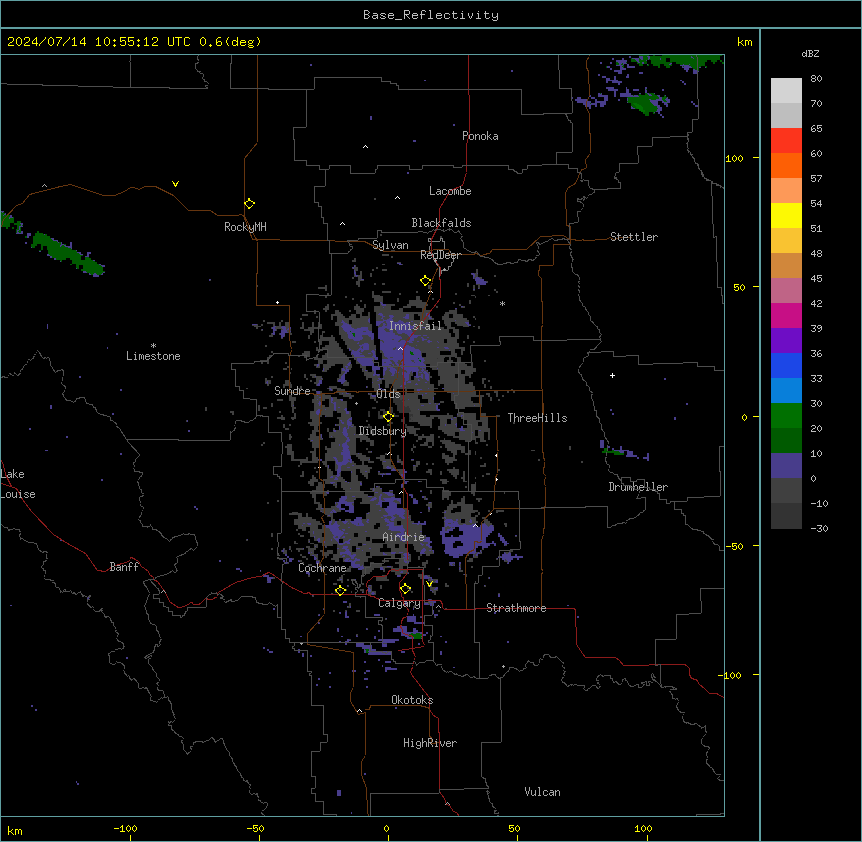This screenshot has height=842, width=862.
Task: Click the Didsbury town label
Action: tap(383, 431)
